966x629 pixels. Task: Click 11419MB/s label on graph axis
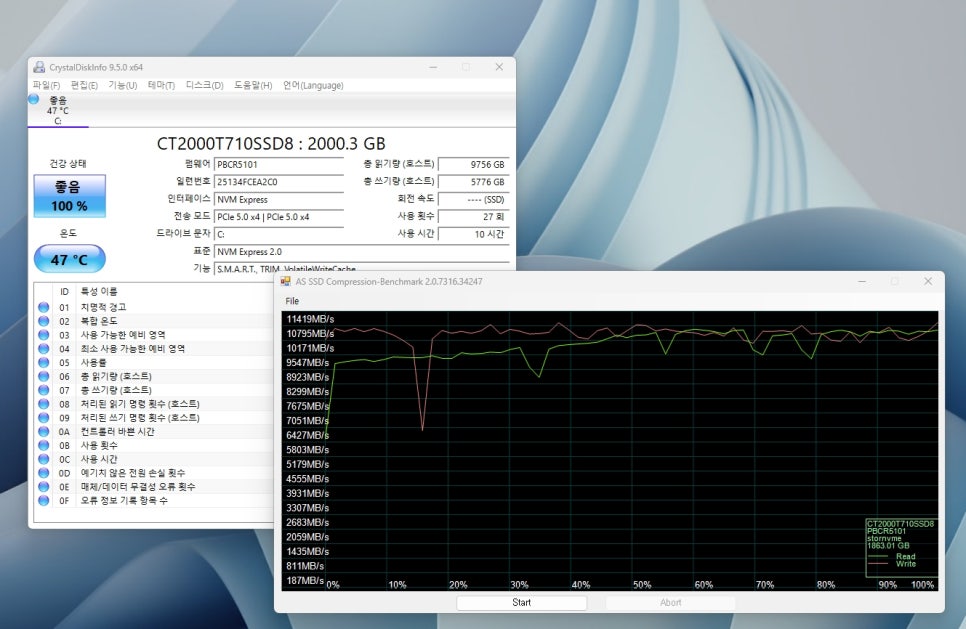(x=310, y=319)
